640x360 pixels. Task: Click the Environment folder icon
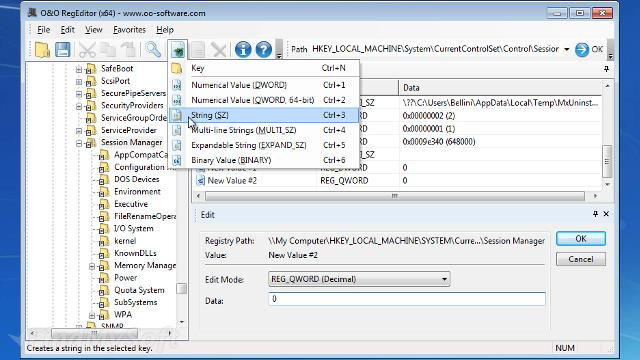click(x=104, y=192)
